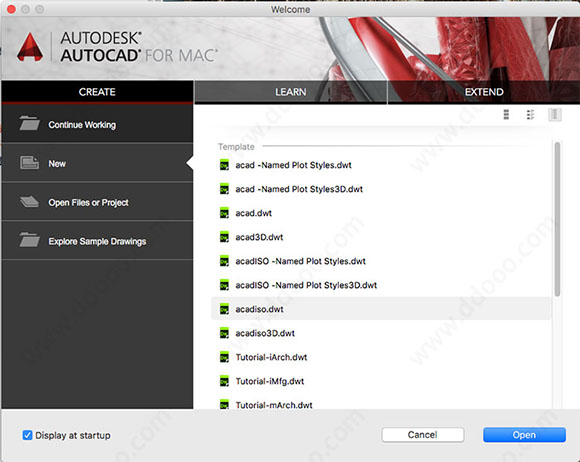Image resolution: width=580 pixels, height=462 pixels.
Task: Select the acadiso3D.dwt template
Action: click(381, 333)
